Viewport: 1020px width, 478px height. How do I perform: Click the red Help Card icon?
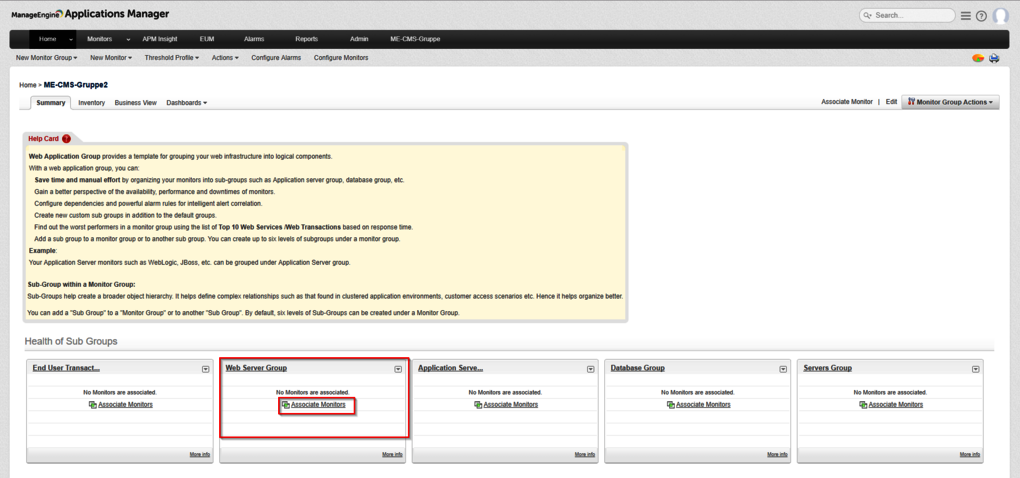click(67, 139)
